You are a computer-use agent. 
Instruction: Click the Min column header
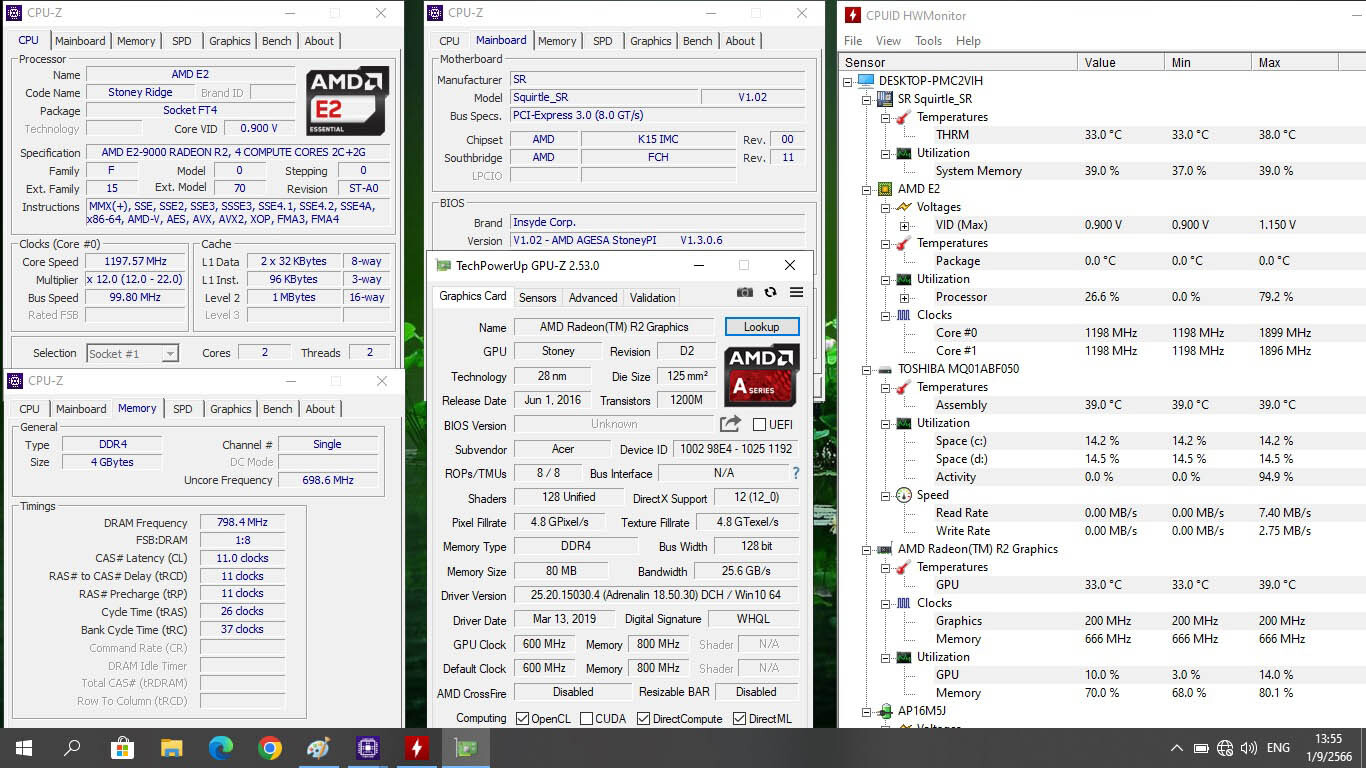(1208, 62)
